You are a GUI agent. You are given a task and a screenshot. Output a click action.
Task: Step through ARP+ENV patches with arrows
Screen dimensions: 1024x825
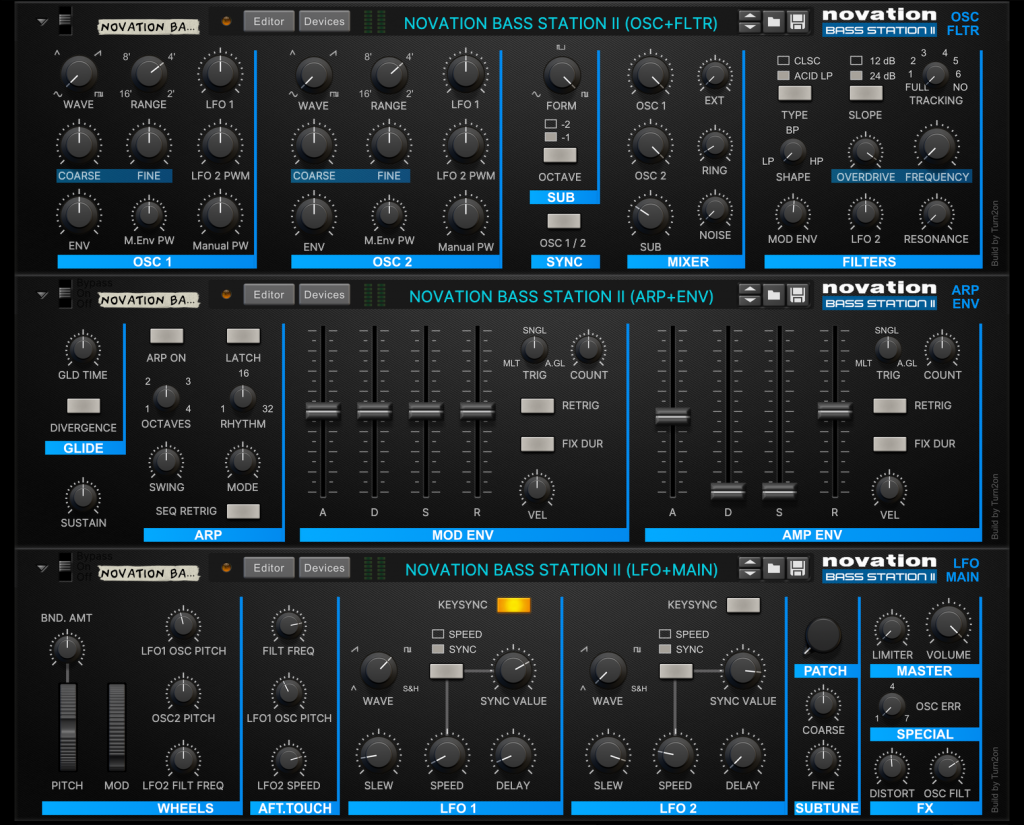[749, 295]
